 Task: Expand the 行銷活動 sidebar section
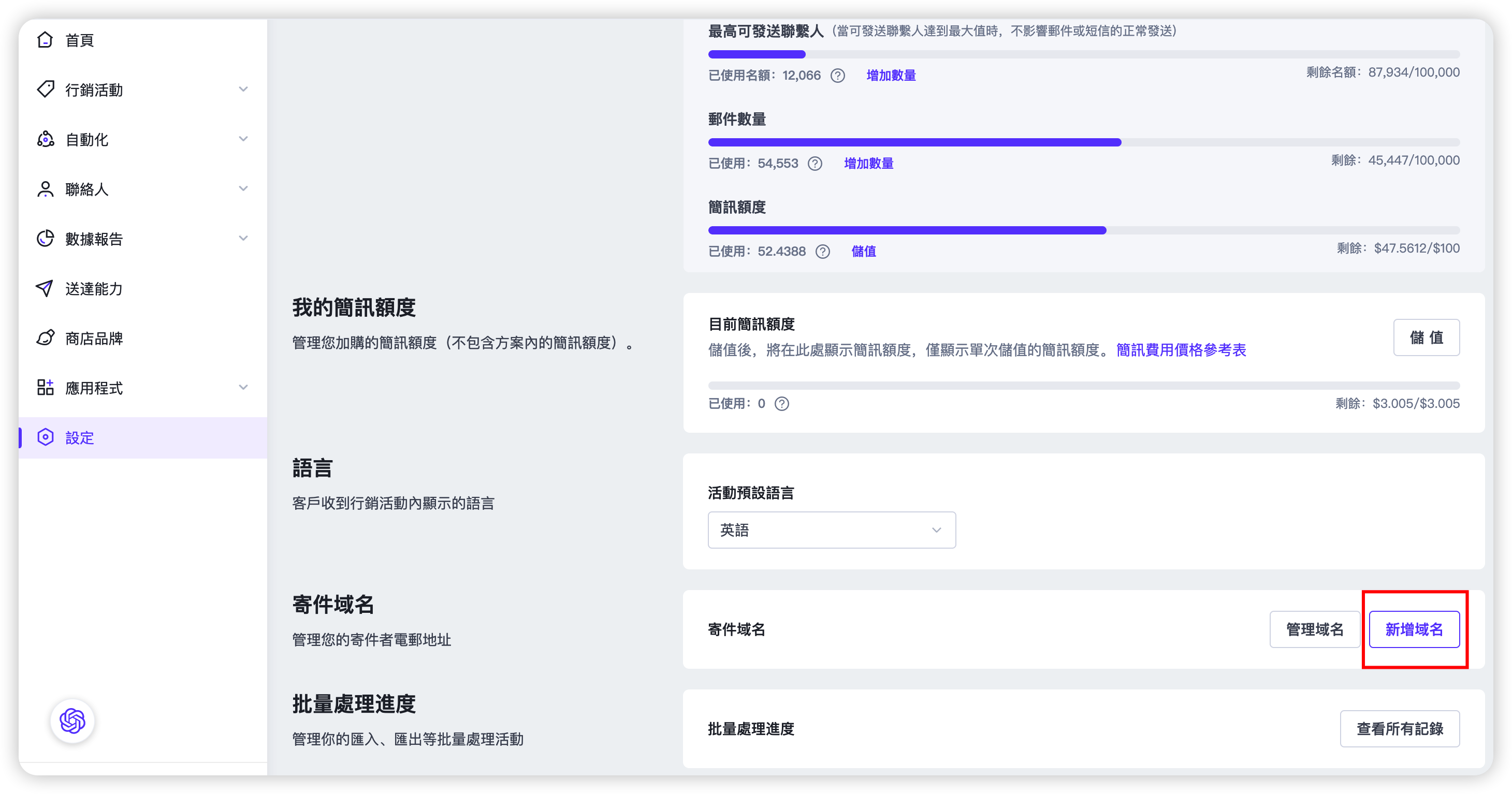point(243,89)
